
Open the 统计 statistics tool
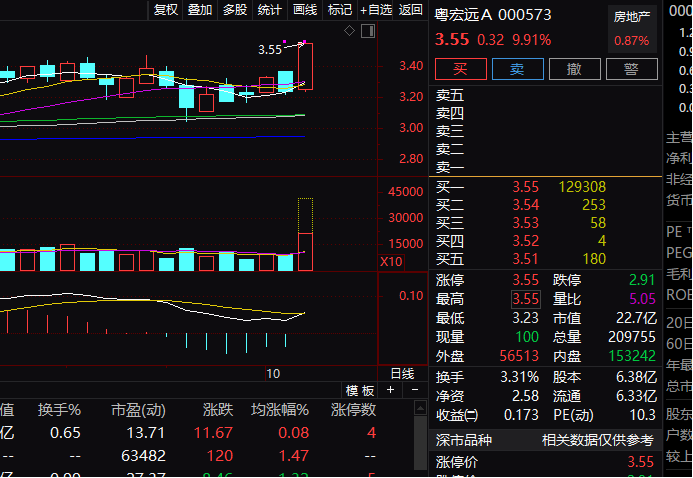coord(270,10)
